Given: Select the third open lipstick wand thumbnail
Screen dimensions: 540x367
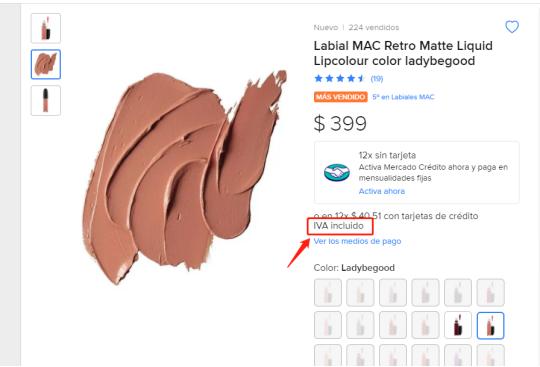Looking at the screenshot, I should pyautogui.click(x=46, y=100).
